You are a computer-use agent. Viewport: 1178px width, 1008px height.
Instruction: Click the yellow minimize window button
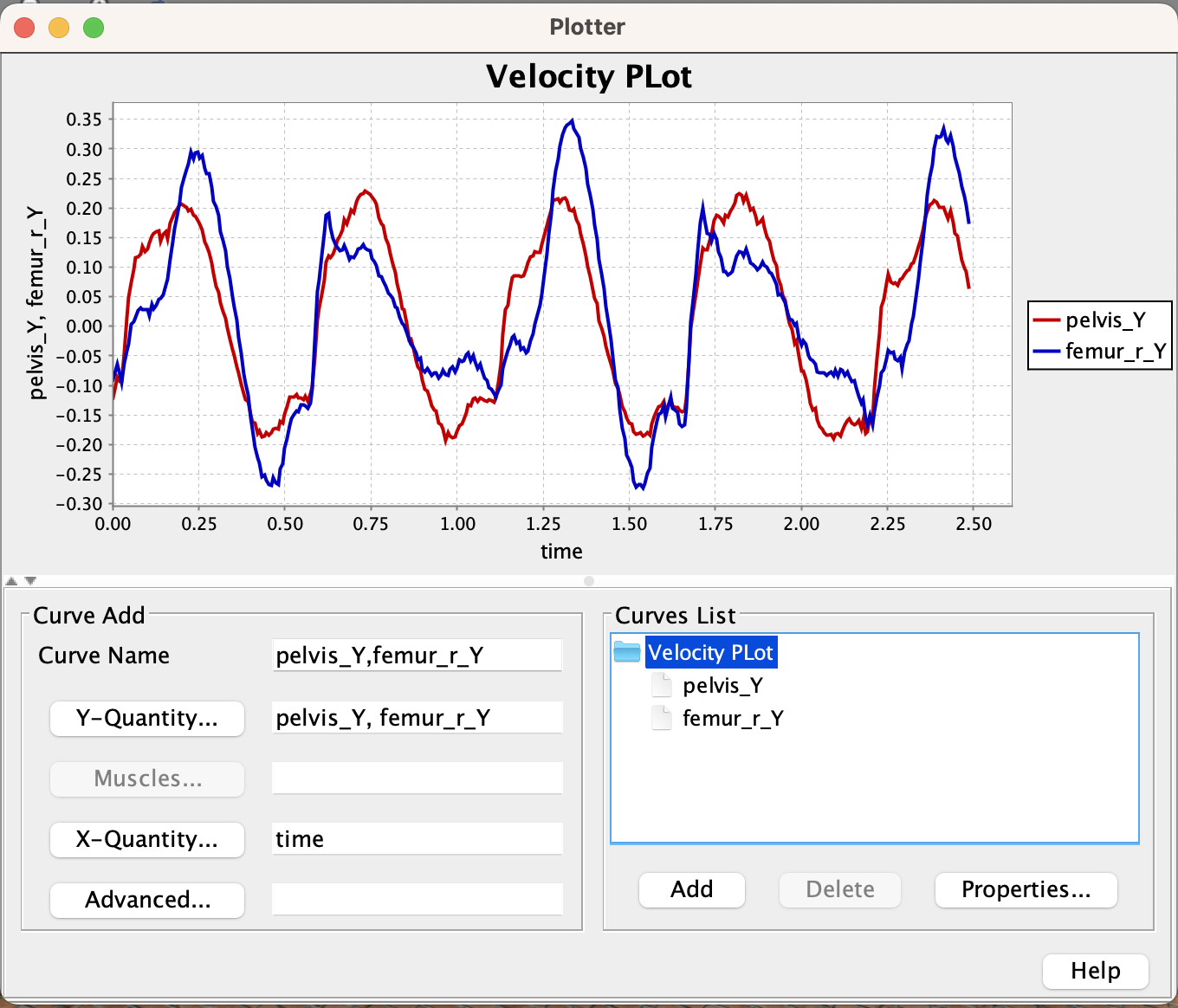pyautogui.click(x=59, y=28)
